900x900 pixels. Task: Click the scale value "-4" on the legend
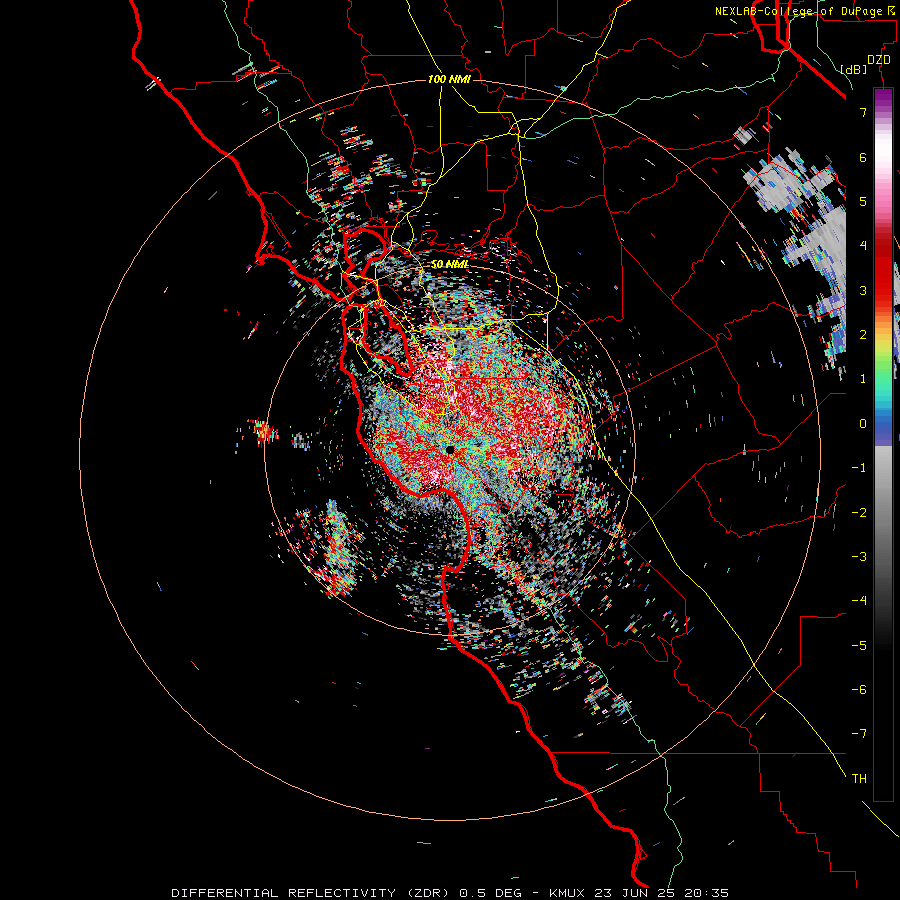(x=859, y=600)
